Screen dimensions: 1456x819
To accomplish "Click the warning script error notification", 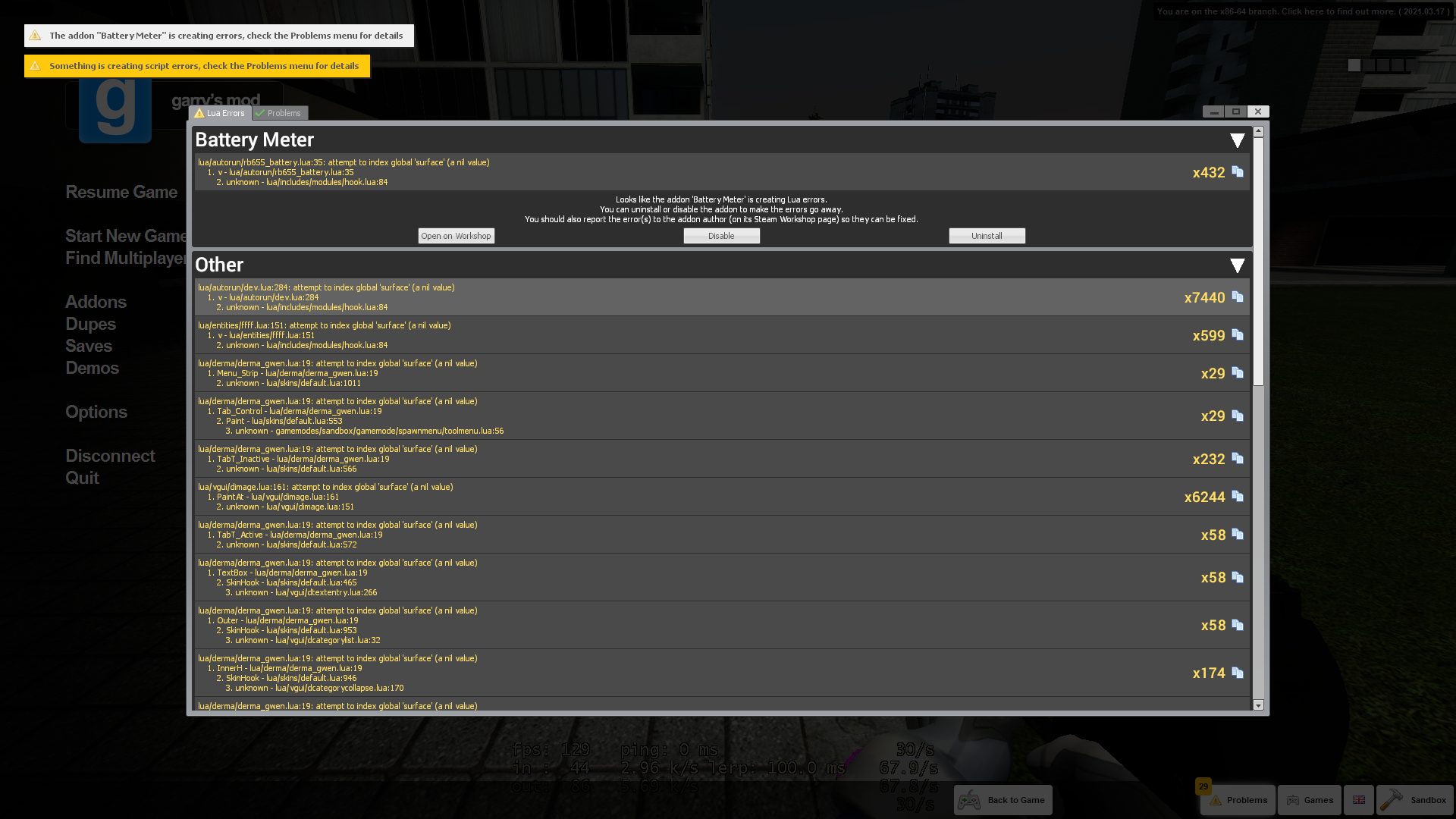I will pyautogui.click(x=196, y=65).
